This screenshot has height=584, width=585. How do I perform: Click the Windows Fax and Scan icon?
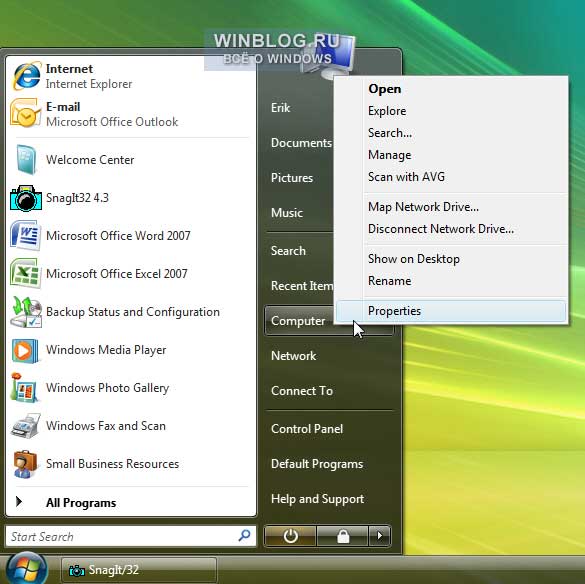click(x=25, y=426)
